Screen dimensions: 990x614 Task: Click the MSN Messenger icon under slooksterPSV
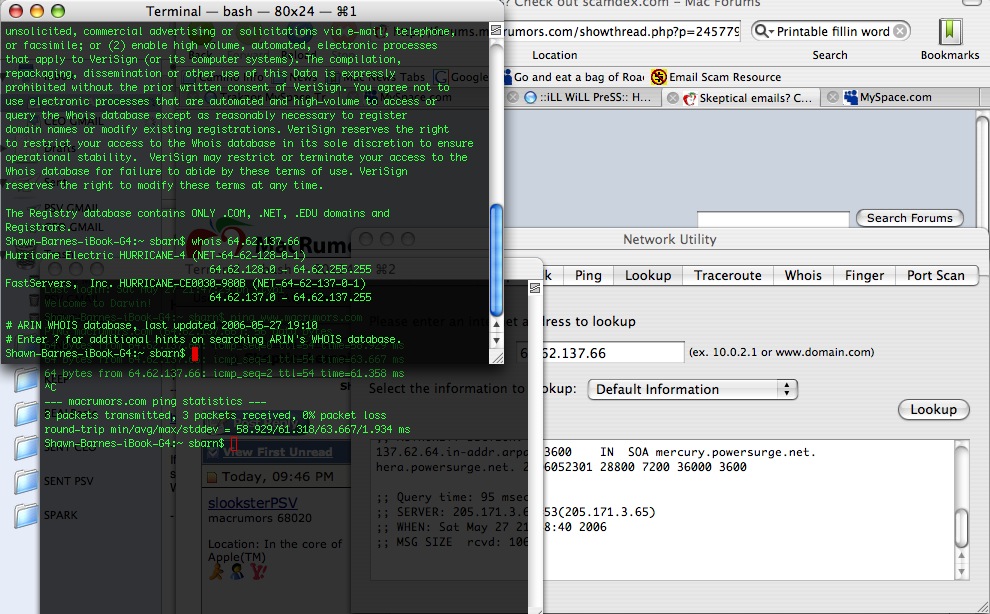(x=237, y=572)
